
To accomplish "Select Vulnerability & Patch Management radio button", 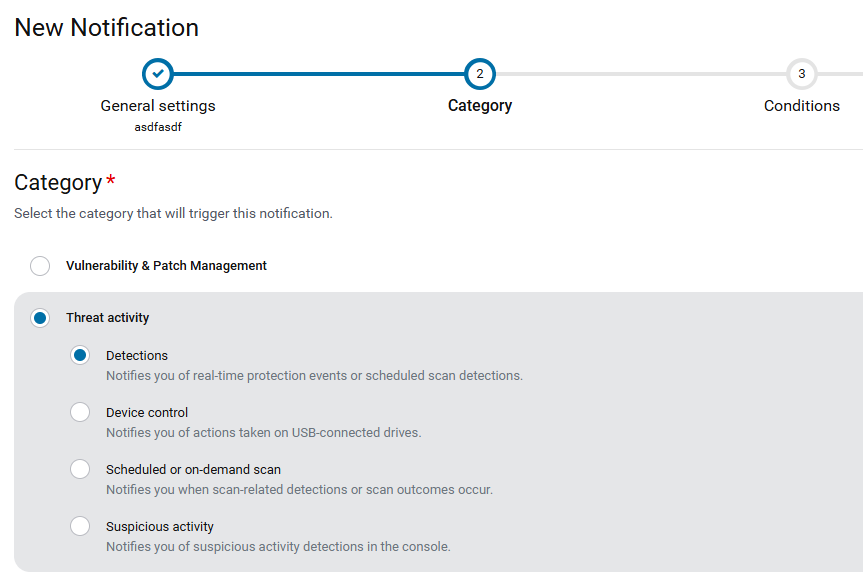I will pos(40,266).
